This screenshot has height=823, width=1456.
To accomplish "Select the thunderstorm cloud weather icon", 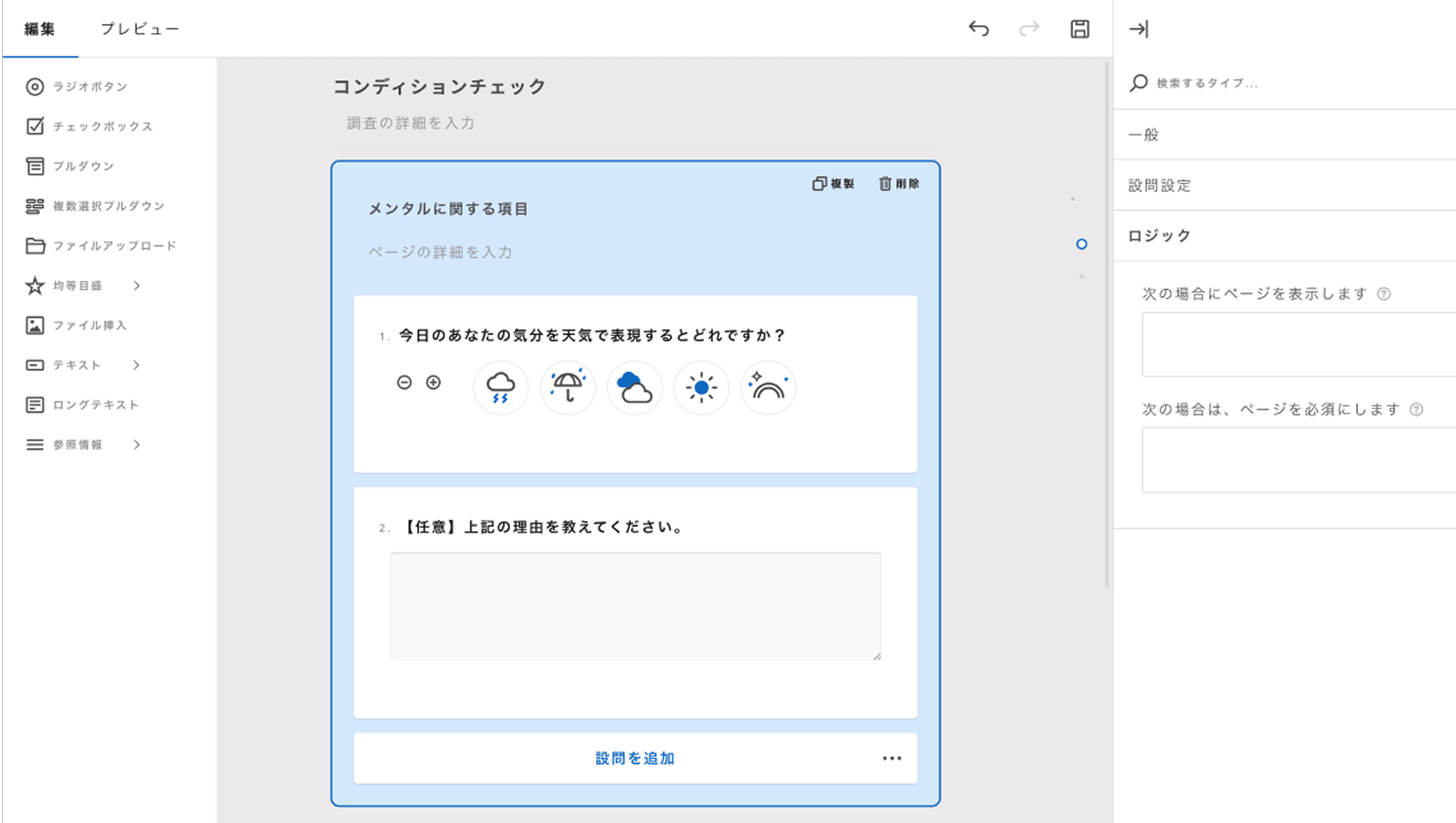I will tap(500, 387).
